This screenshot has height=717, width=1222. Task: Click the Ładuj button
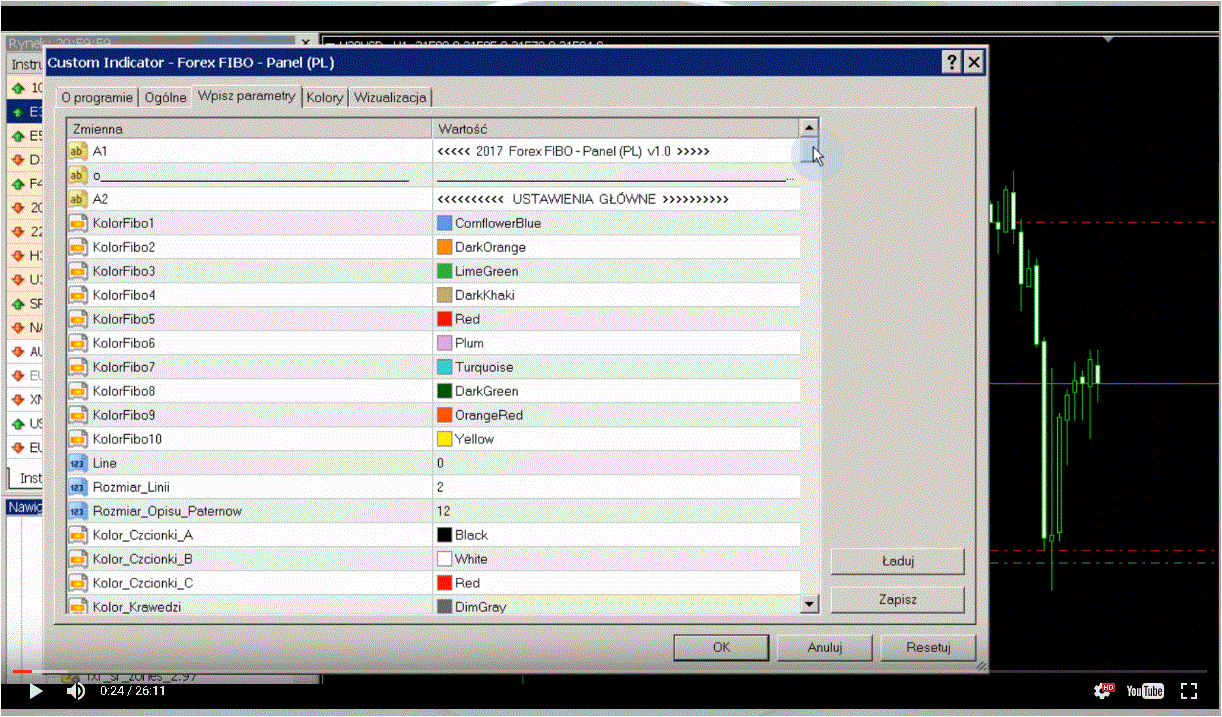[898, 561]
